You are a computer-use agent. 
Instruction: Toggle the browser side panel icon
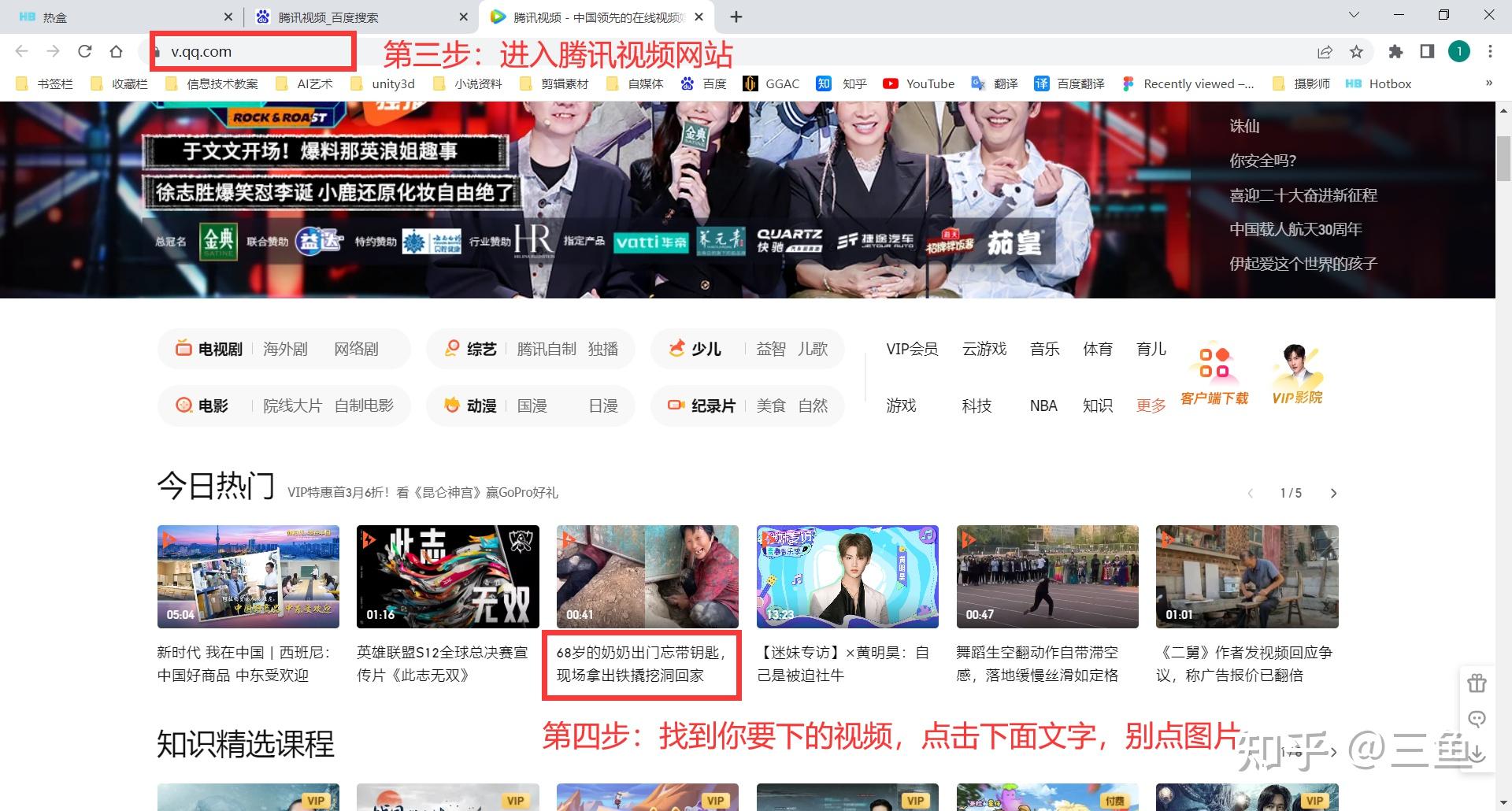[x=1427, y=52]
